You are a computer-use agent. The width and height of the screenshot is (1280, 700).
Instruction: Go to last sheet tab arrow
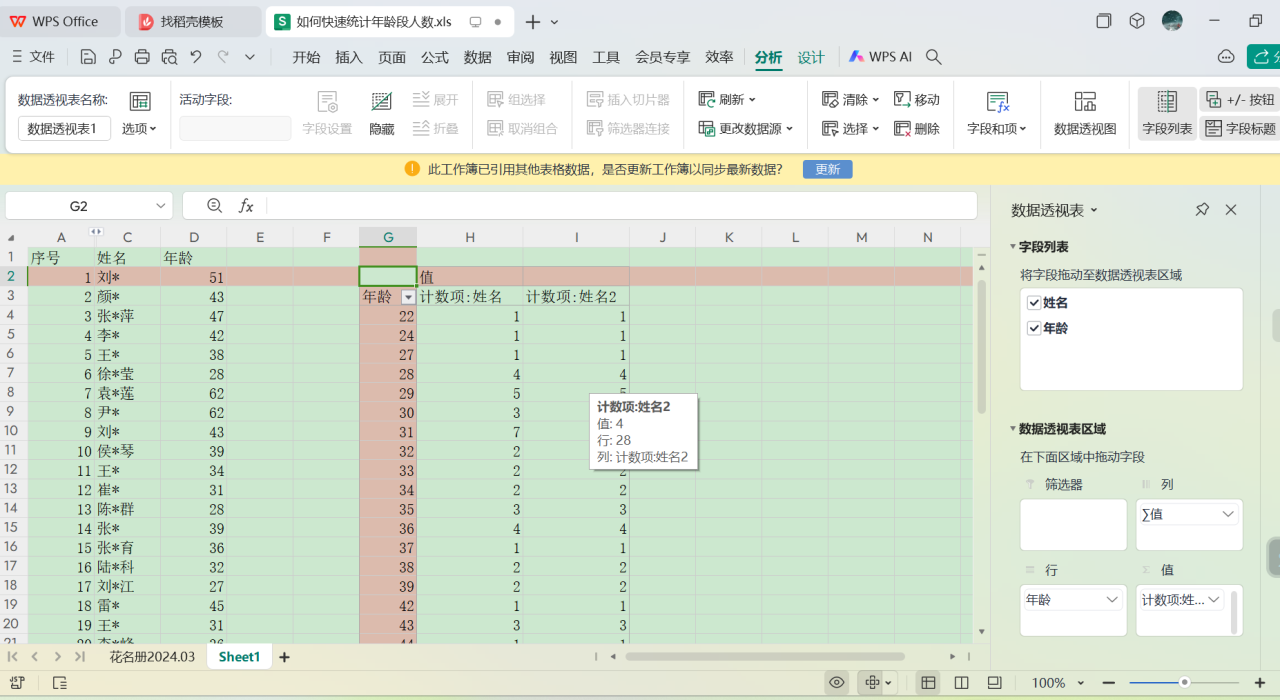[79, 657]
